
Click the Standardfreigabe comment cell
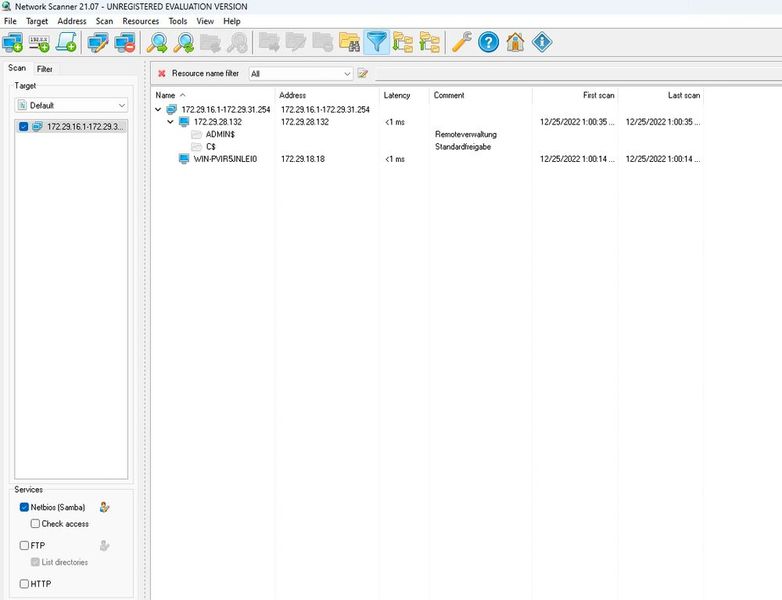pos(463,147)
